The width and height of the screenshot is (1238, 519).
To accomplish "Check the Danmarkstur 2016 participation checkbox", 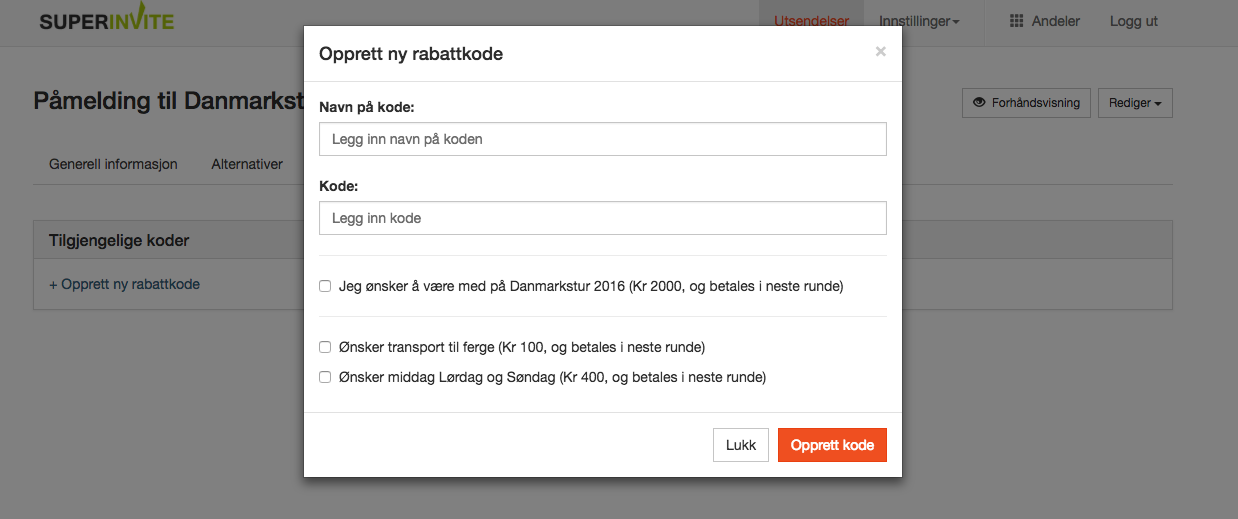I will [325, 286].
